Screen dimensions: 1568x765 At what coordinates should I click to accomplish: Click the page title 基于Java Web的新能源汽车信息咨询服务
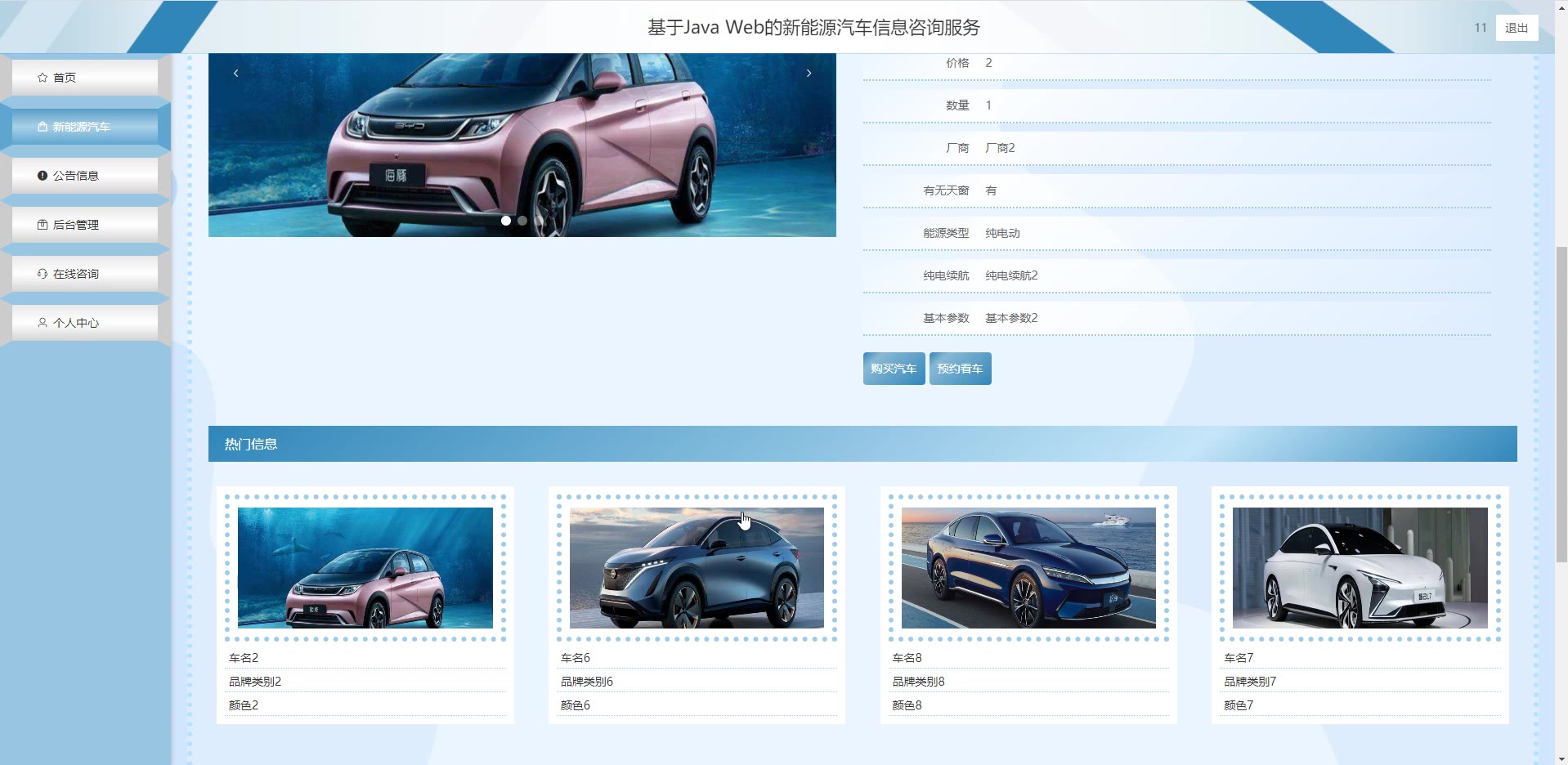click(813, 27)
